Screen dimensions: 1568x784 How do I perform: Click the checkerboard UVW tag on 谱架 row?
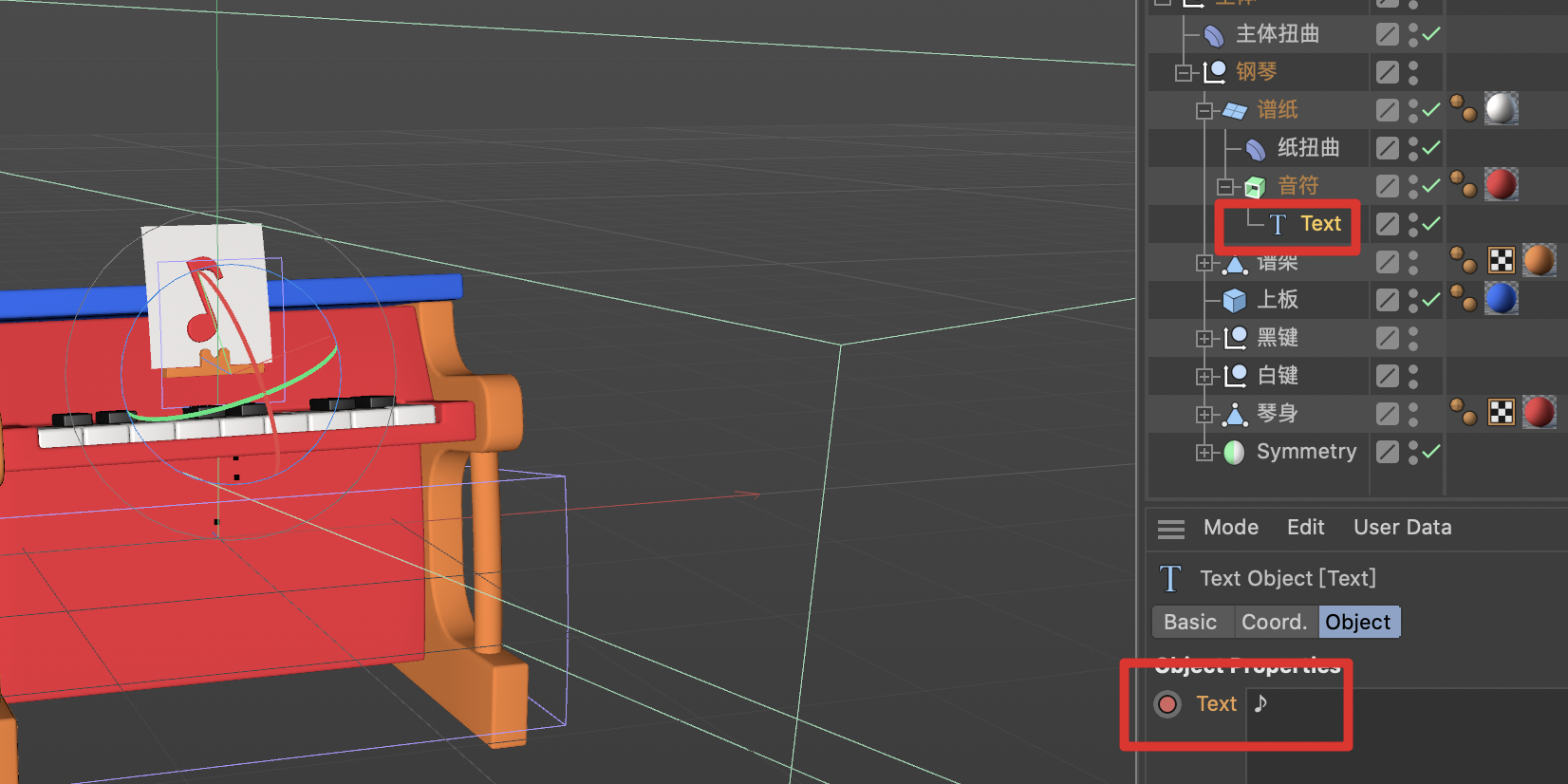click(1502, 260)
